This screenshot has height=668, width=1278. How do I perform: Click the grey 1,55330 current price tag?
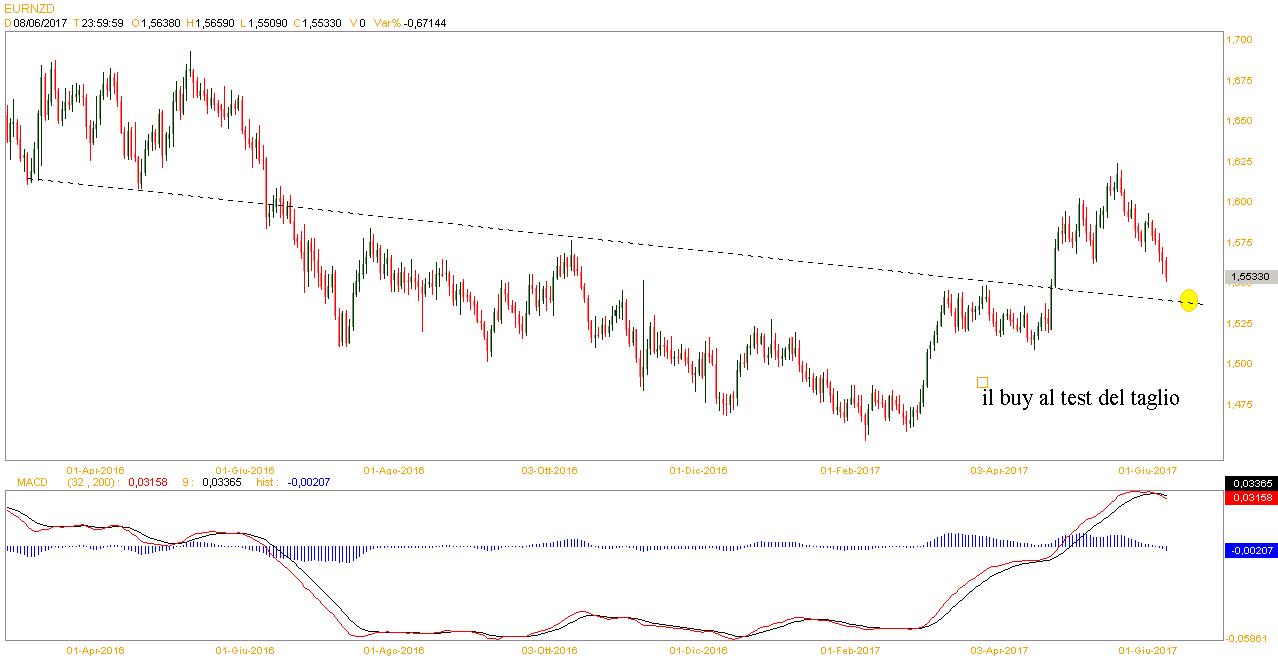(x=1249, y=276)
